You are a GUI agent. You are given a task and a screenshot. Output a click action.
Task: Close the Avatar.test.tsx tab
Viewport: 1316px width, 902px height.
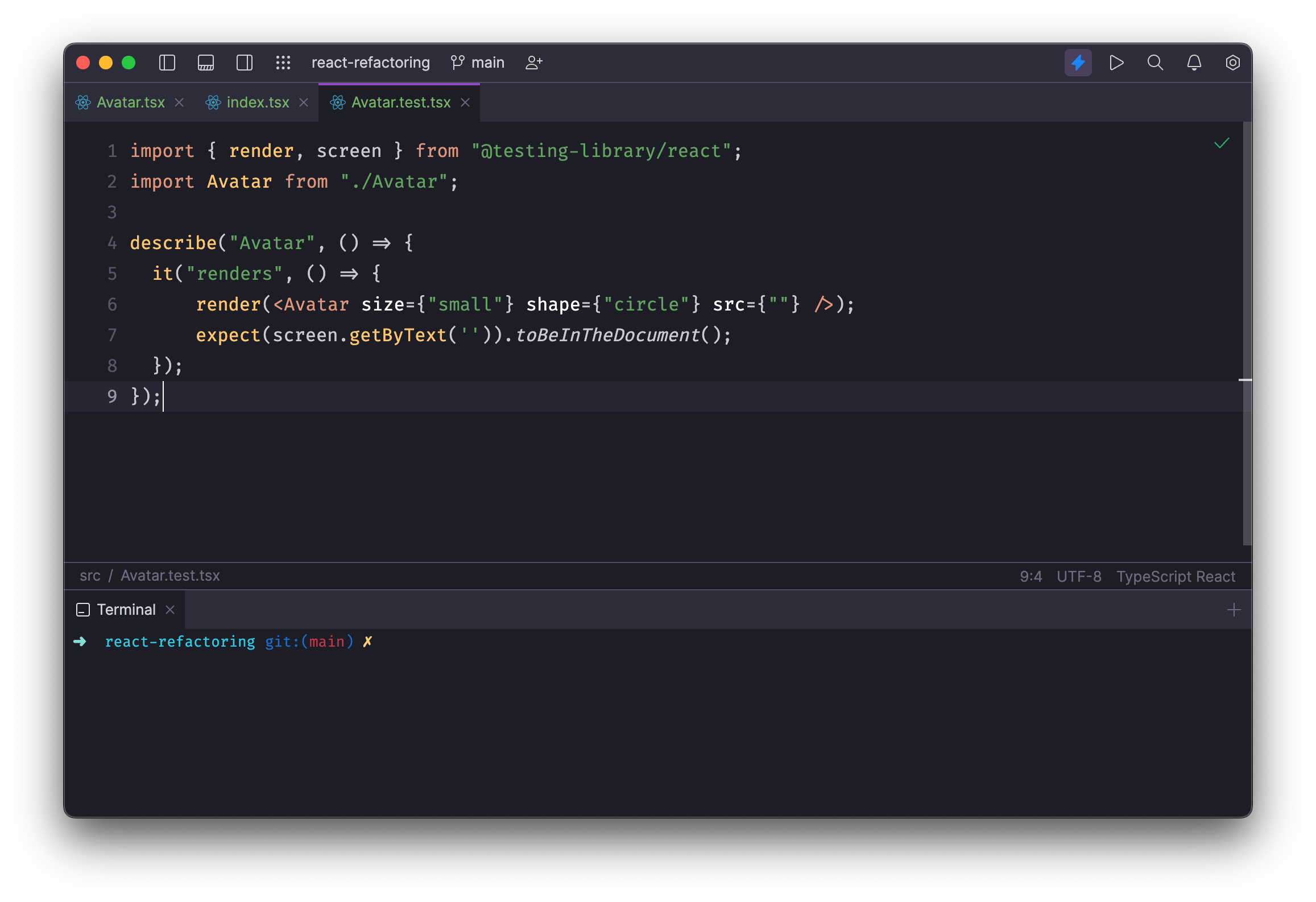[465, 102]
